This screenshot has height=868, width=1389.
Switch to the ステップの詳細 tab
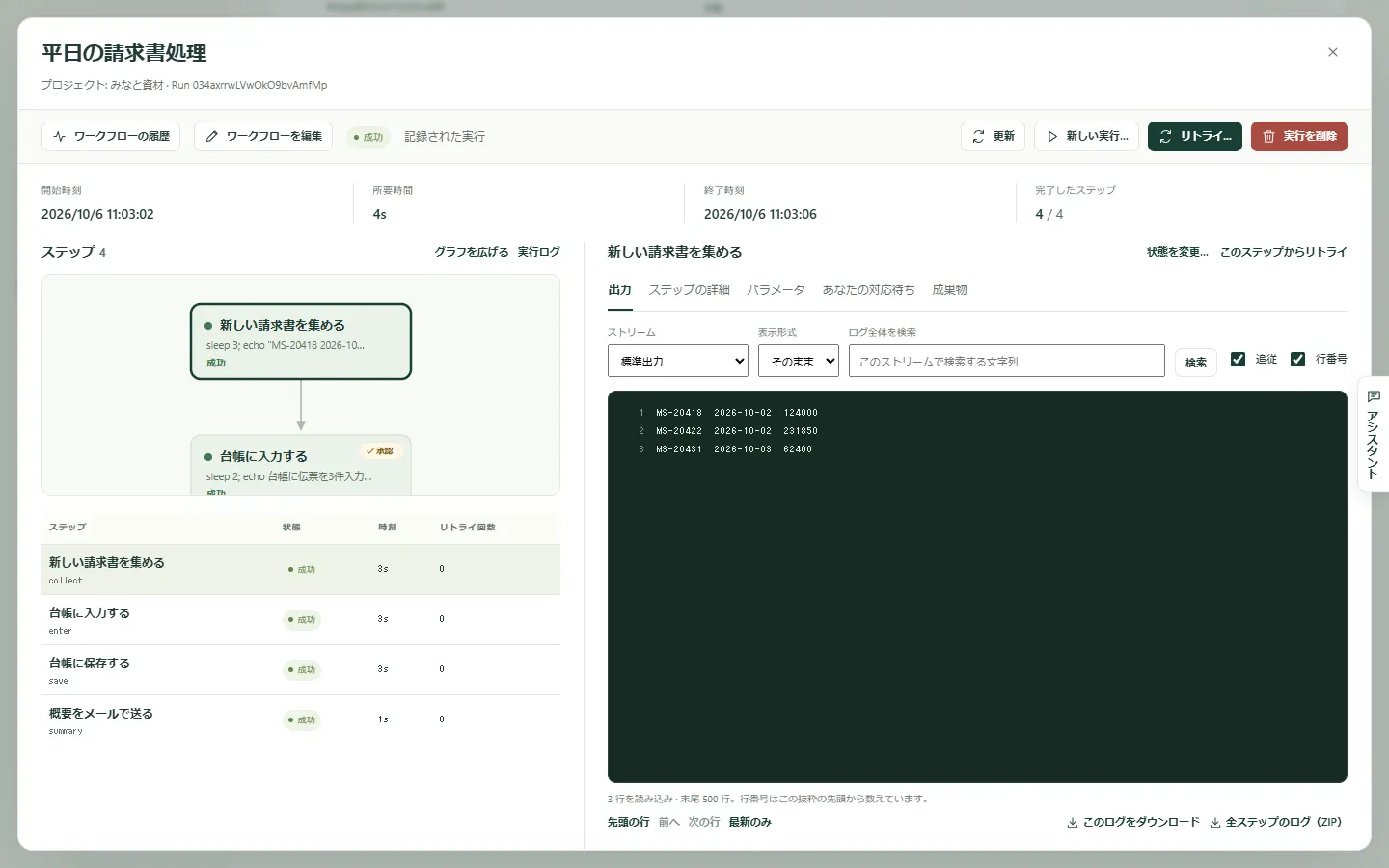[689, 290]
